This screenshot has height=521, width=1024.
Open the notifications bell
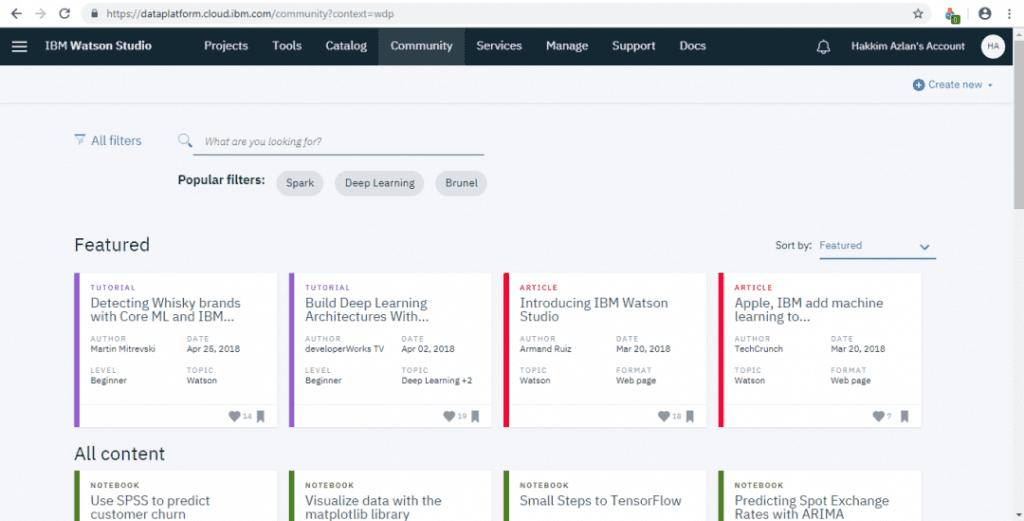824,46
